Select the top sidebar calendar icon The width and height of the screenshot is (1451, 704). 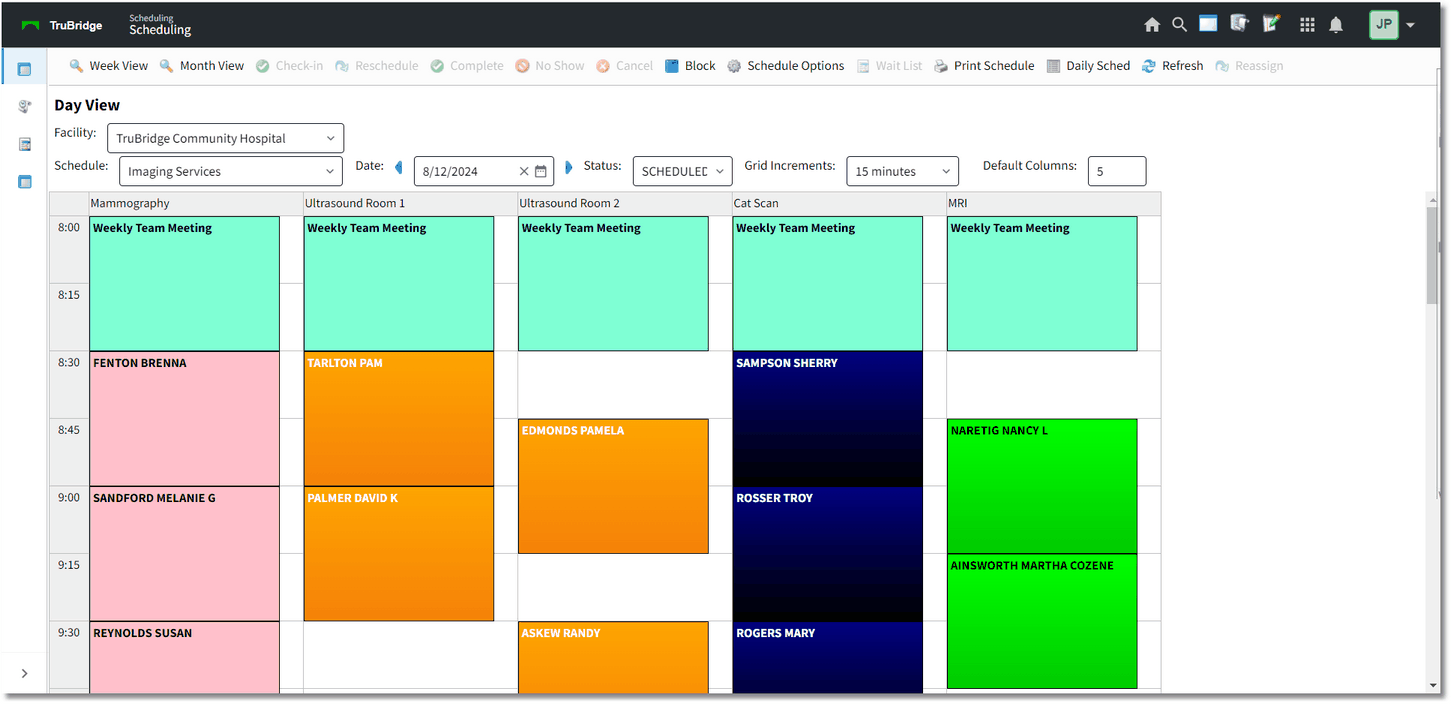[x=24, y=69]
